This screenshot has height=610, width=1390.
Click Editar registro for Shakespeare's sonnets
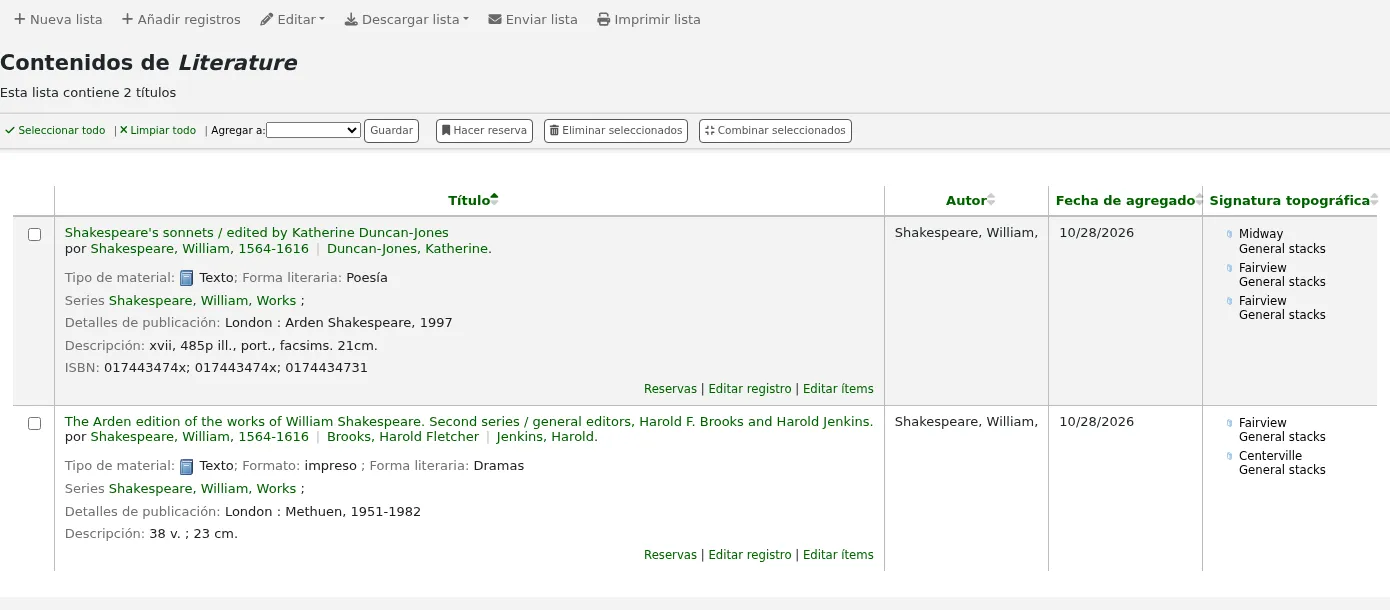tap(750, 389)
